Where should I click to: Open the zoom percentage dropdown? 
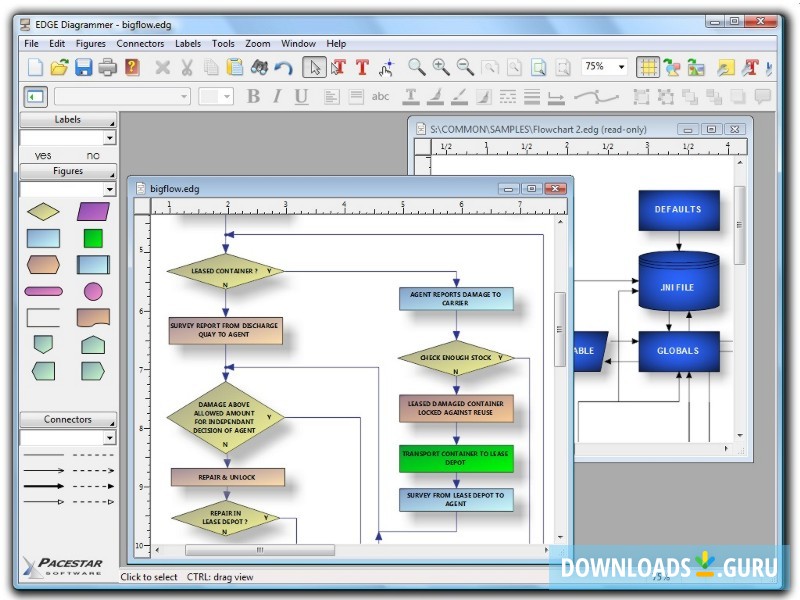(x=622, y=67)
